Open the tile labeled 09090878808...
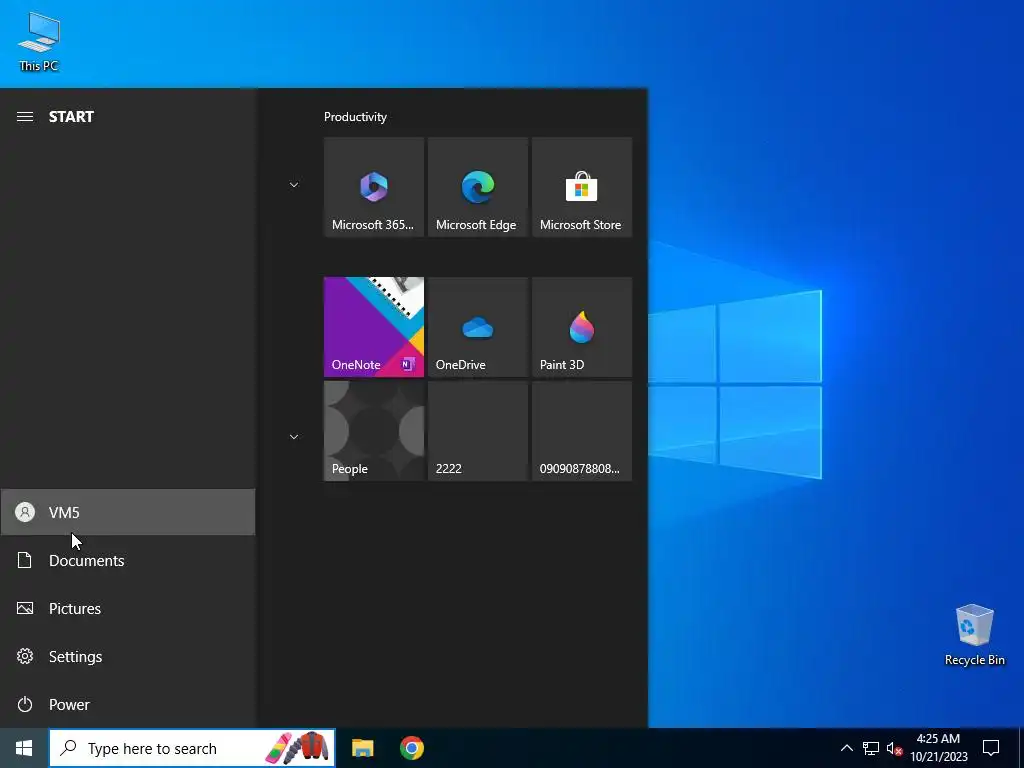Viewport: 1024px width, 768px height. (x=582, y=431)
